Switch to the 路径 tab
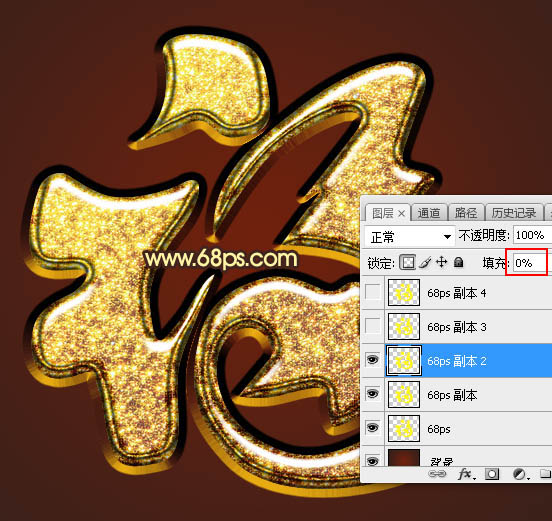 coord(465,213)
